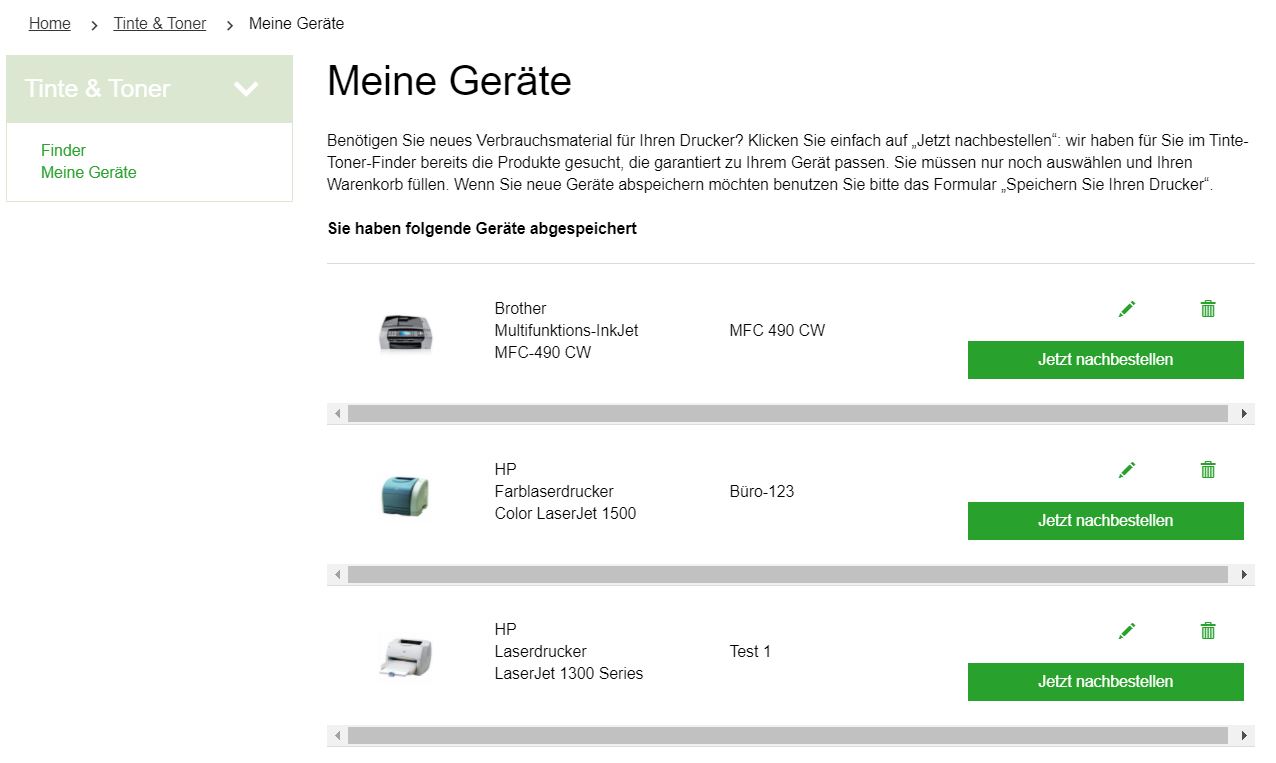Reorder supplies for Brother MFC 490 CW
Viewport: 1276px width, 763px height.
pos(1105,360)
